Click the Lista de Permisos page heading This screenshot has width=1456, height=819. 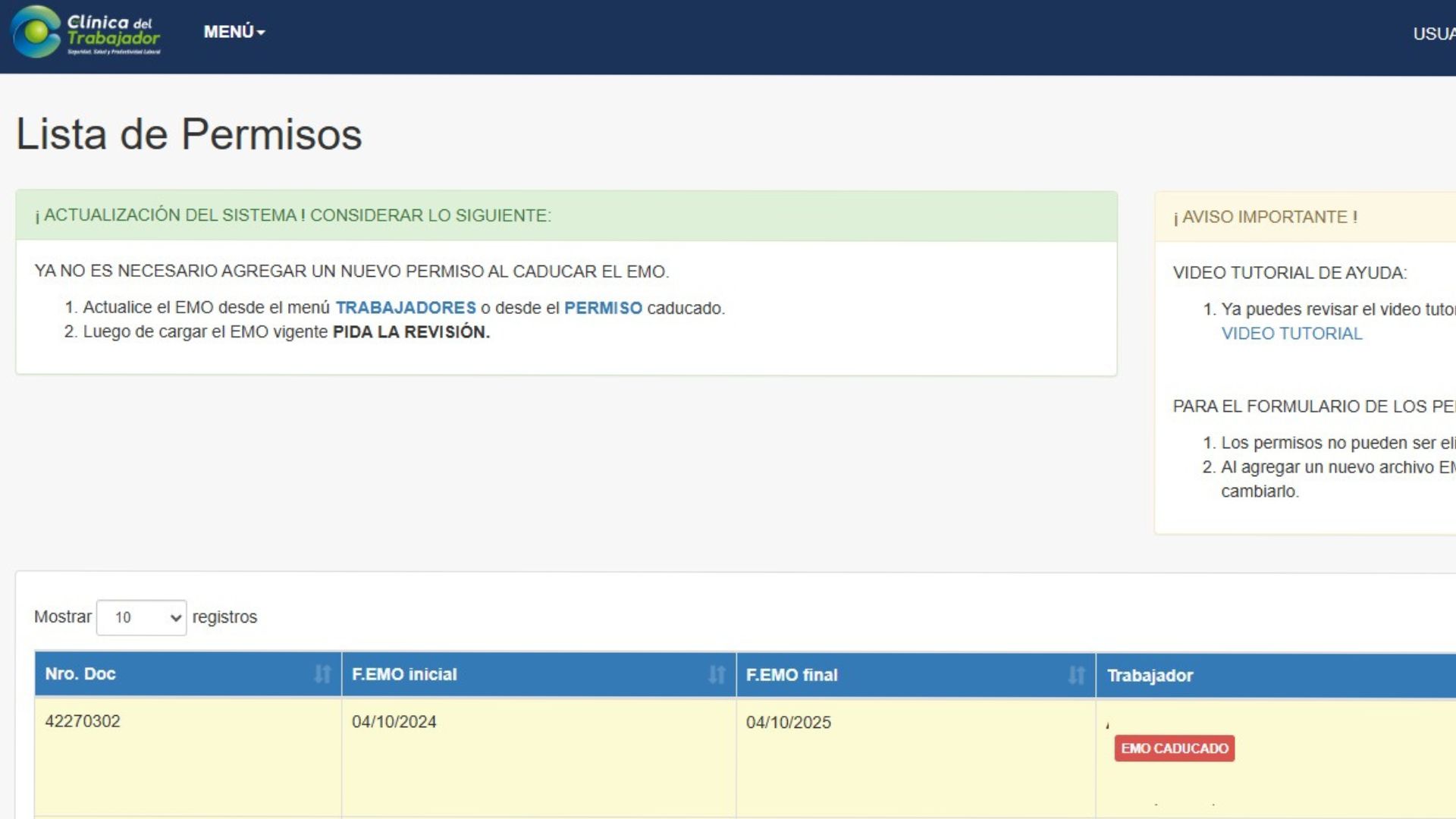click(189, 134)
